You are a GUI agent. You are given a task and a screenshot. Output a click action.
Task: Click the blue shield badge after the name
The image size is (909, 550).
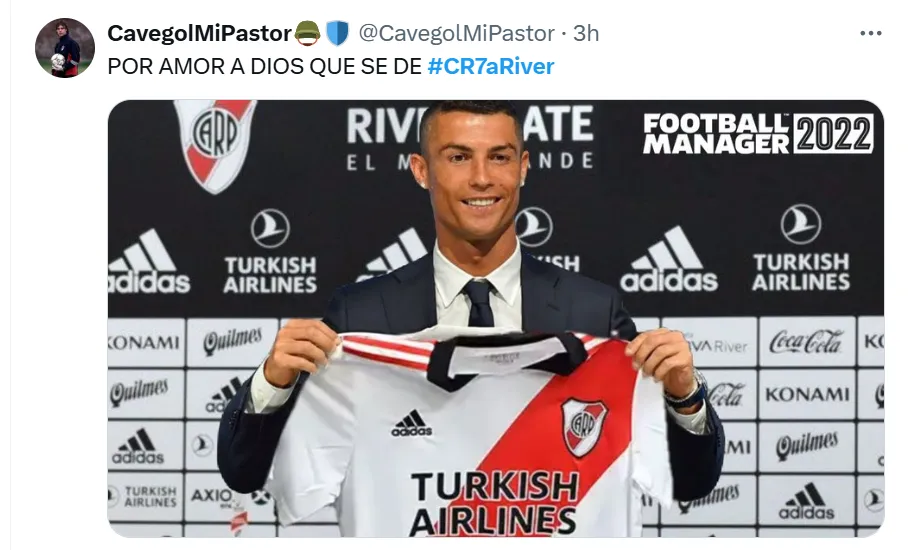[x=337, y=33]
